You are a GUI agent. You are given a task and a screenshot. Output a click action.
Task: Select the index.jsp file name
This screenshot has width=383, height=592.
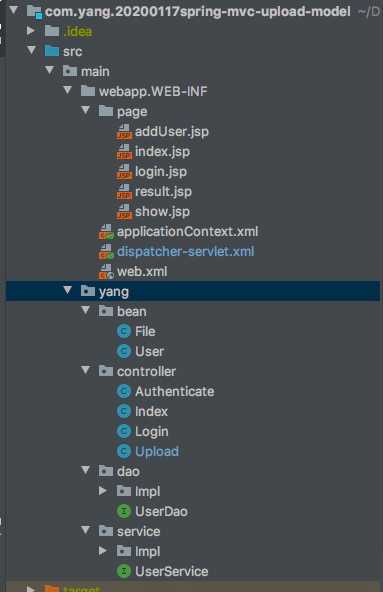point(162,152)
